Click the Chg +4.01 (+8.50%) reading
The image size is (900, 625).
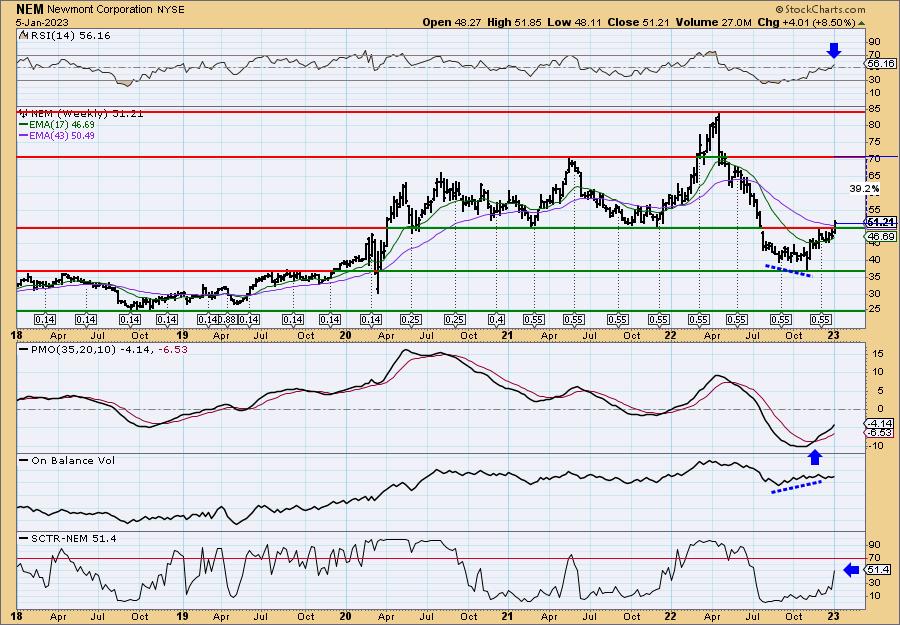click(806, 22)
